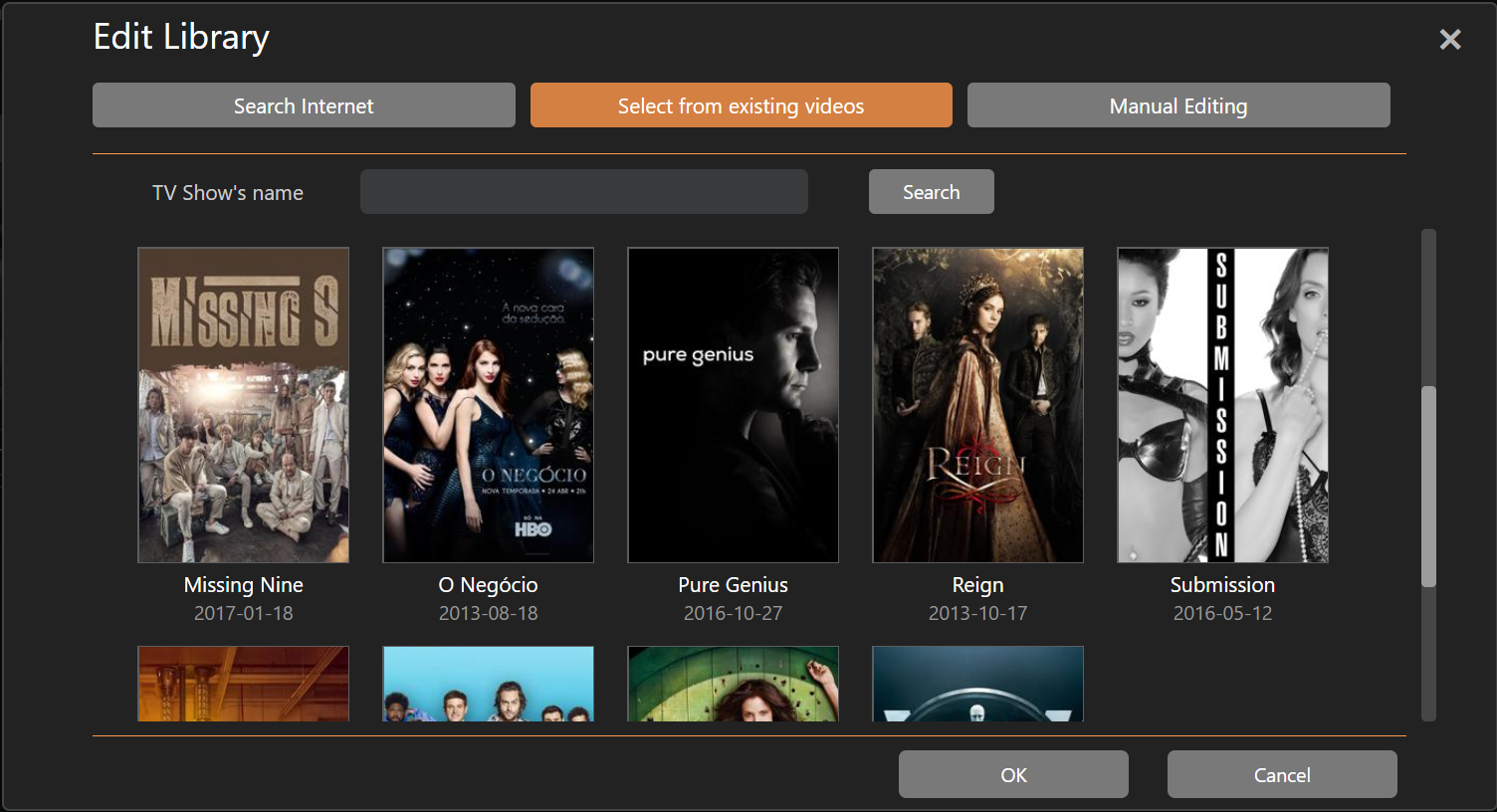Viewport: 1497px width, 812px height.
Task: Select the green circular poster in second row
Action: pyautogui.click(x=734, y=684)
